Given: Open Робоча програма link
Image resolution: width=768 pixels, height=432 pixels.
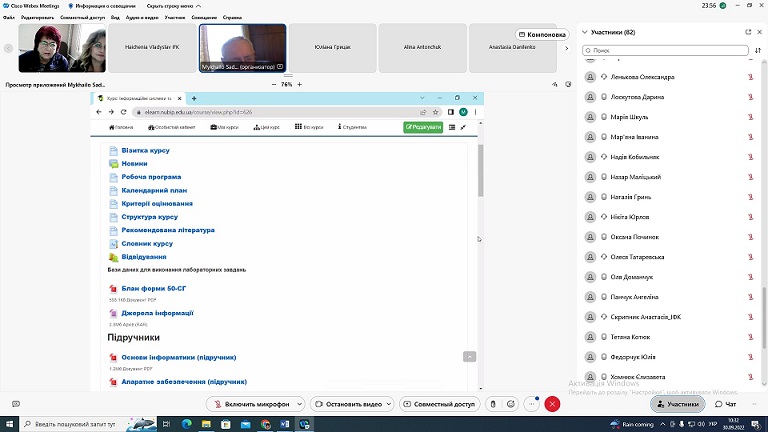Looking at the screenshot, I should click(151, 177).
